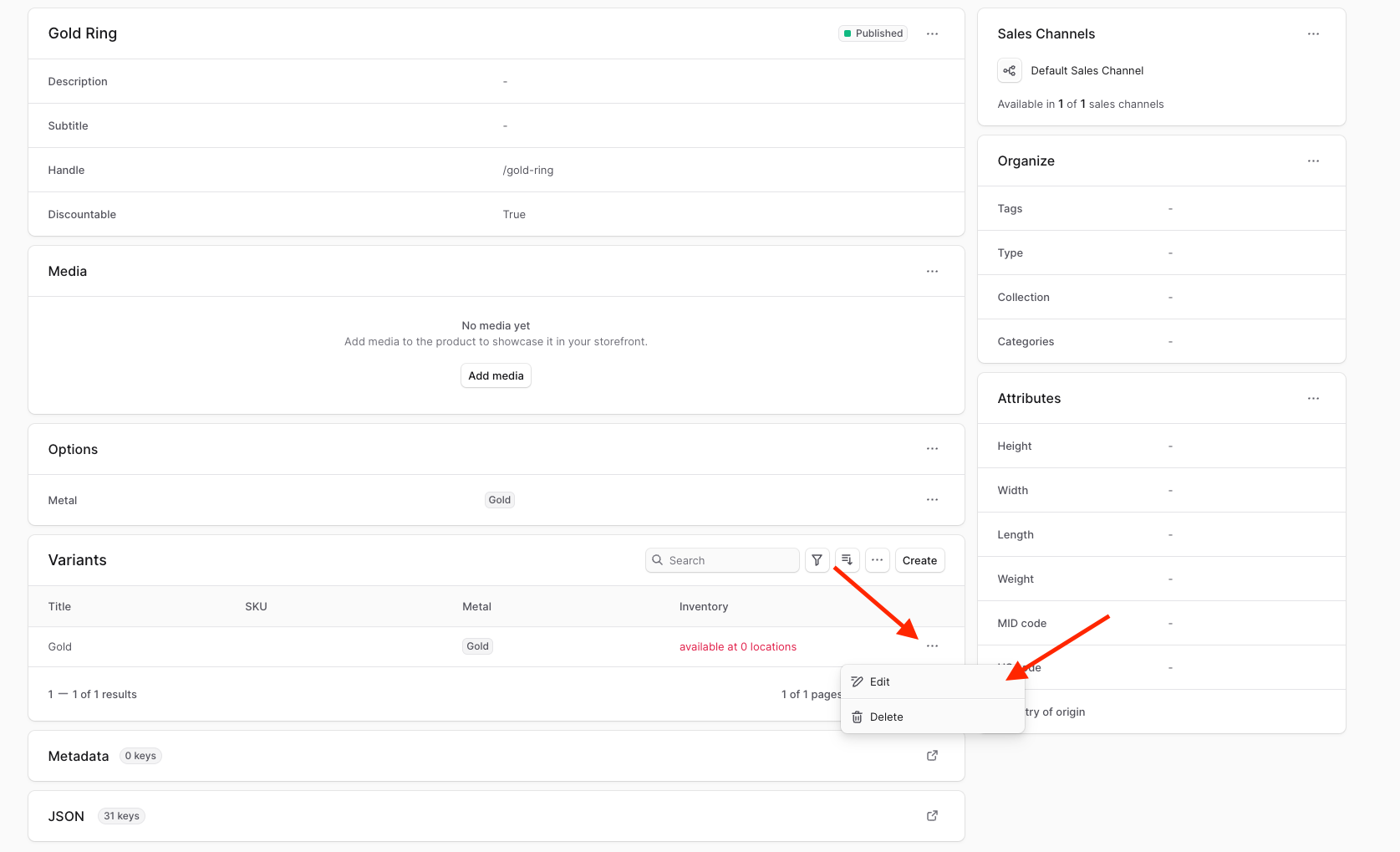1400x852 pixels.
Task: Open Metadata via the external link icon
Action: pos(932,755)
